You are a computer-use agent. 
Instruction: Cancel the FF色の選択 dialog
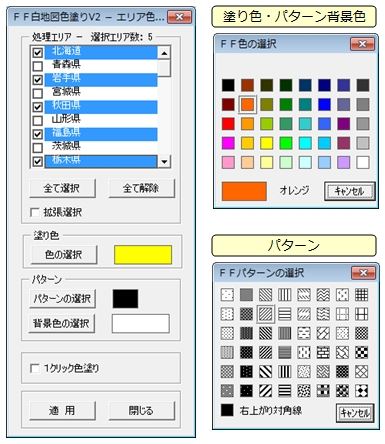(350, 191)
